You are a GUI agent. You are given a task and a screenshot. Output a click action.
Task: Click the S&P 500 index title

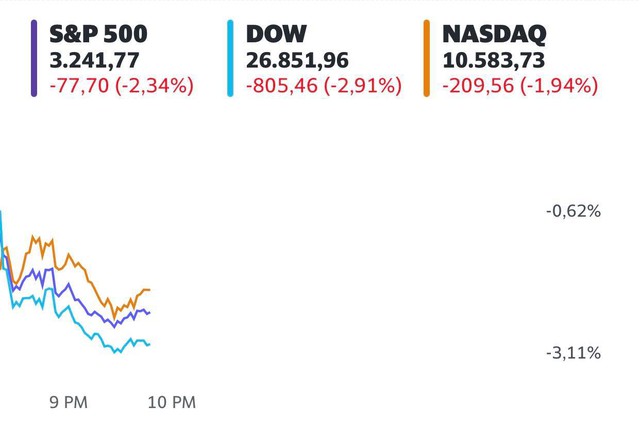tap(98, 33)
